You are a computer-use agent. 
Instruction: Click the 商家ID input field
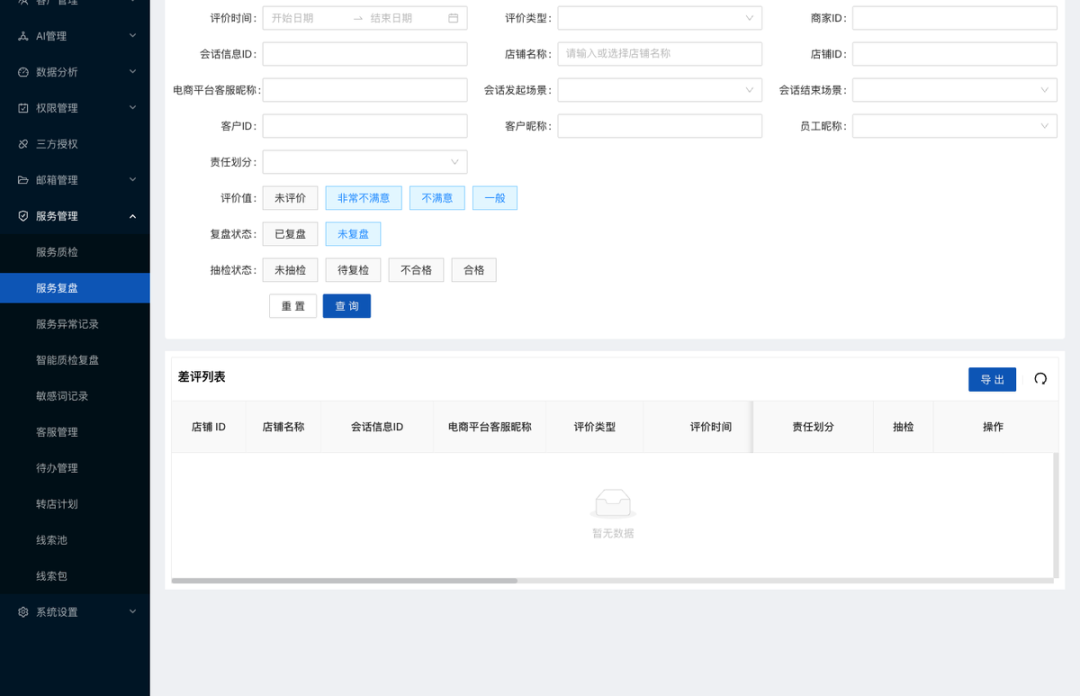click(955, 18)
